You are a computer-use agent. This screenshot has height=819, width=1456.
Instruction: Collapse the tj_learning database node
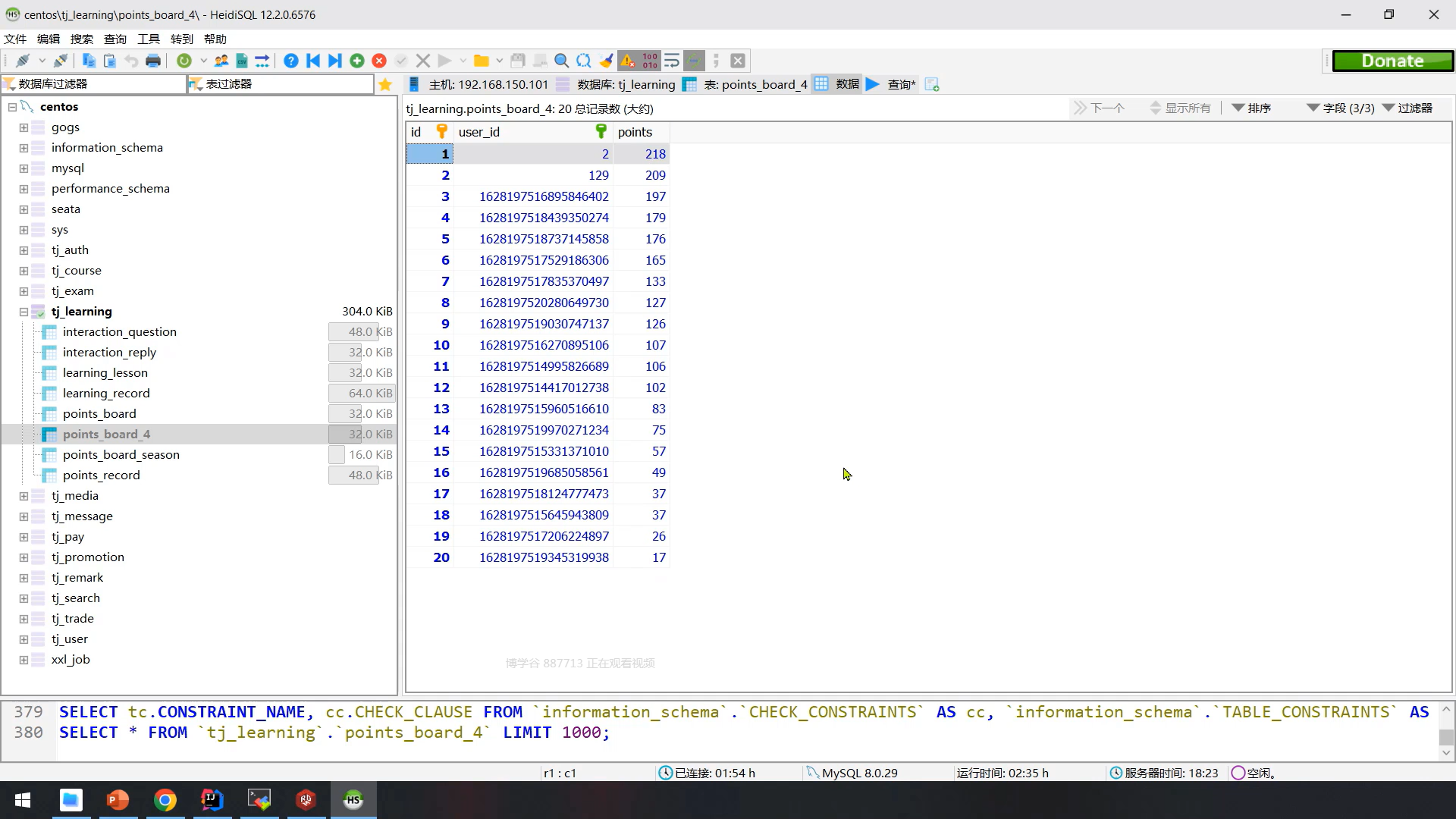24,312
